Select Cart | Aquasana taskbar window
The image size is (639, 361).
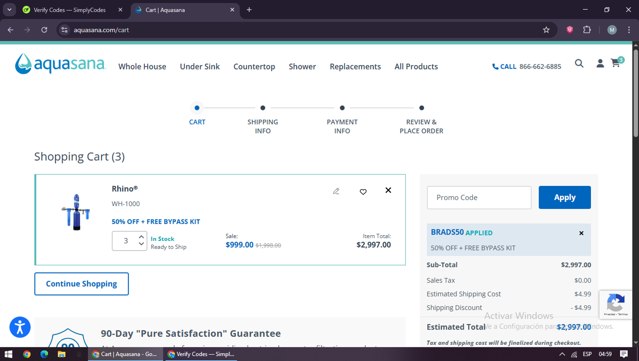pyautogui.click(x=126, y=354)
